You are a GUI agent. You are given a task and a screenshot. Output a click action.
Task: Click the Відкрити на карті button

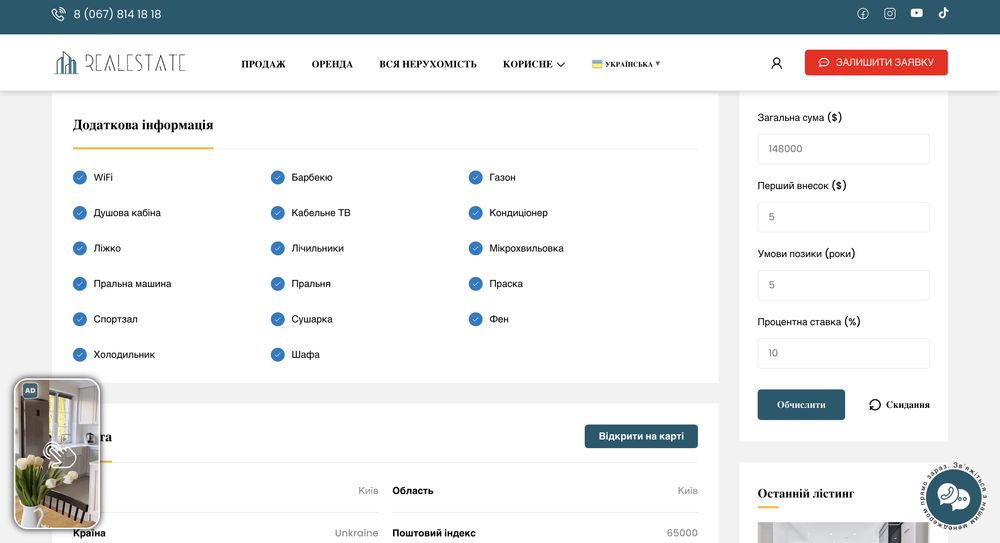click(x=641, y=437)
